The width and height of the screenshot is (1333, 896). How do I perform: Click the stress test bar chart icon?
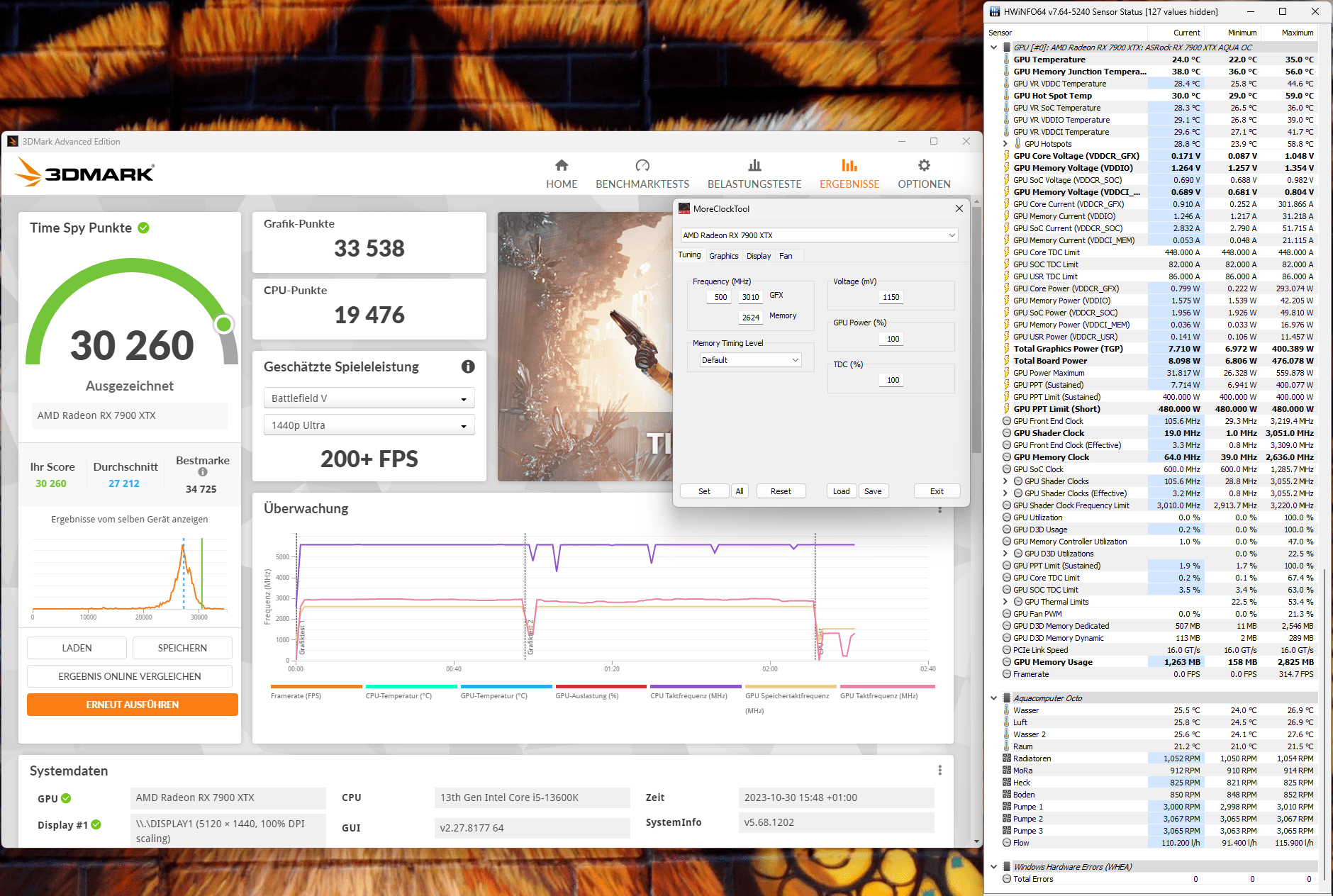tap(754, 165)
